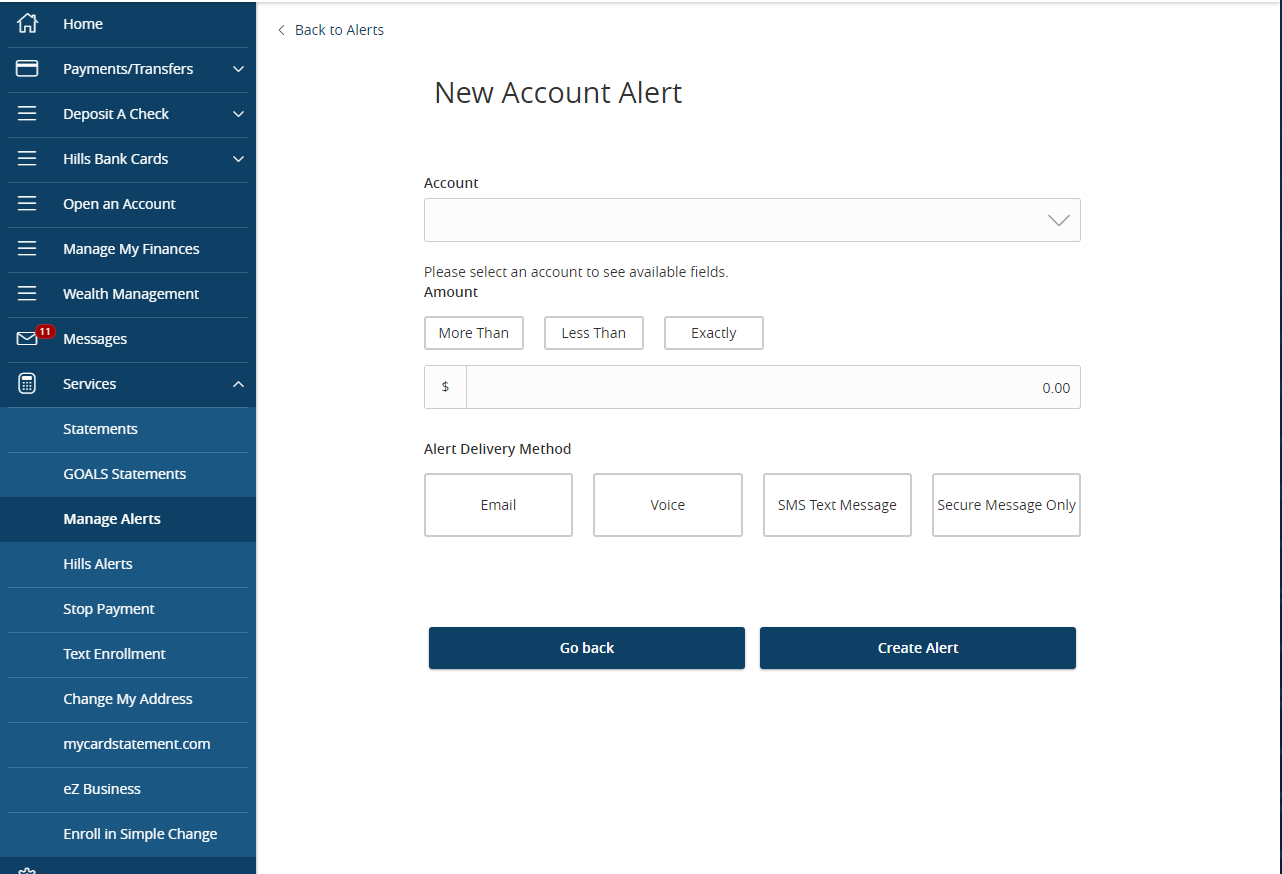Open eZ Business menu item
This screenshot has width=1282, height=874.
coord(128,789)
